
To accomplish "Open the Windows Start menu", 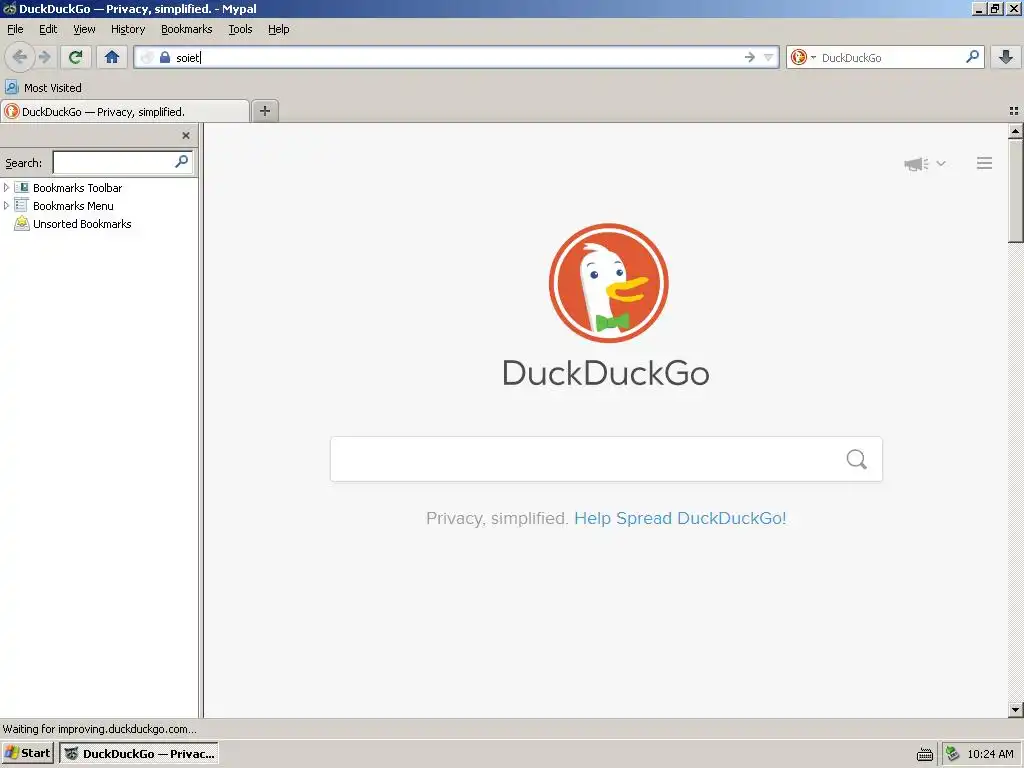I will [x=27, y=754].
